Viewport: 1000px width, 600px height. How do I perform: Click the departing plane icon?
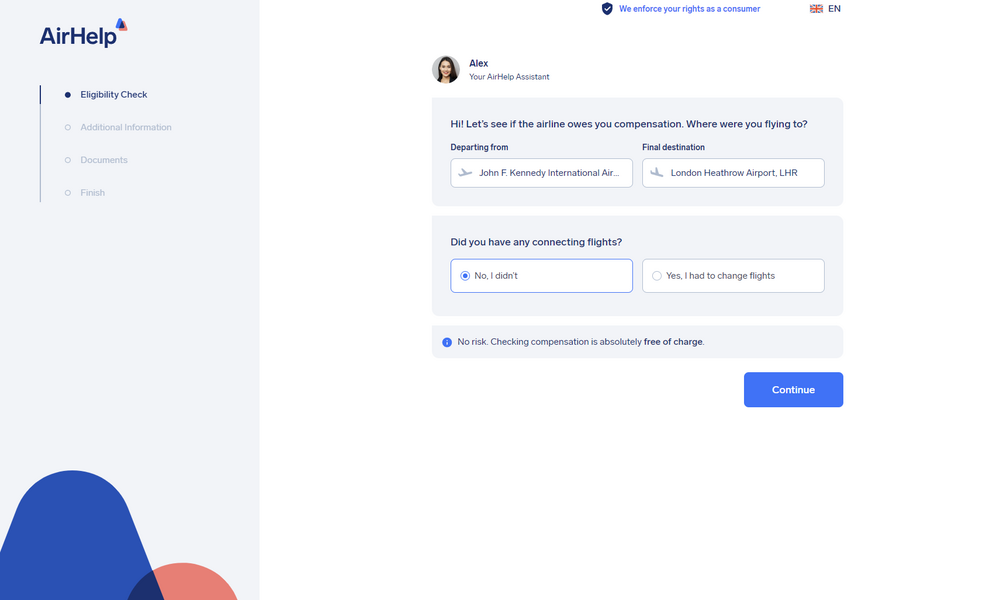coord(465,173)
